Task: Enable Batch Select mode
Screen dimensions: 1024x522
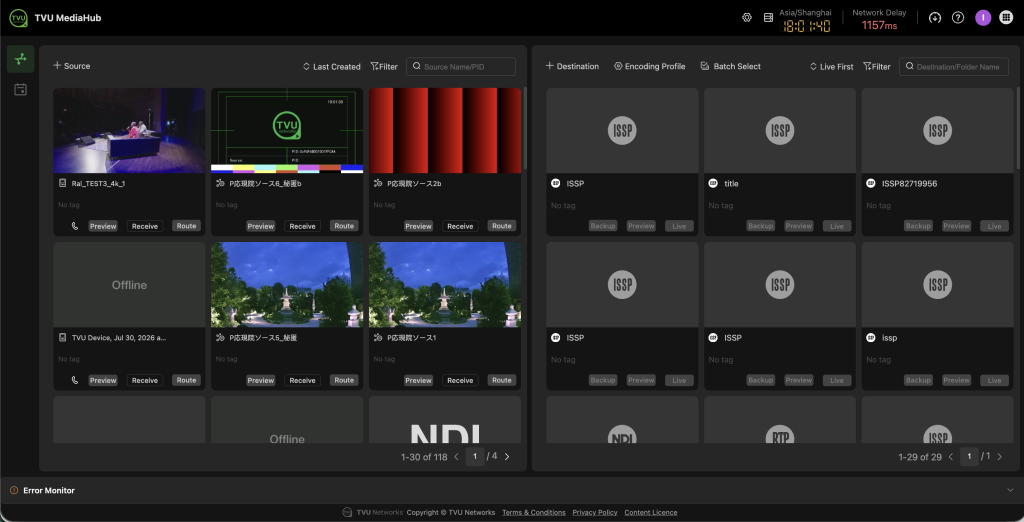Action: 730,66
